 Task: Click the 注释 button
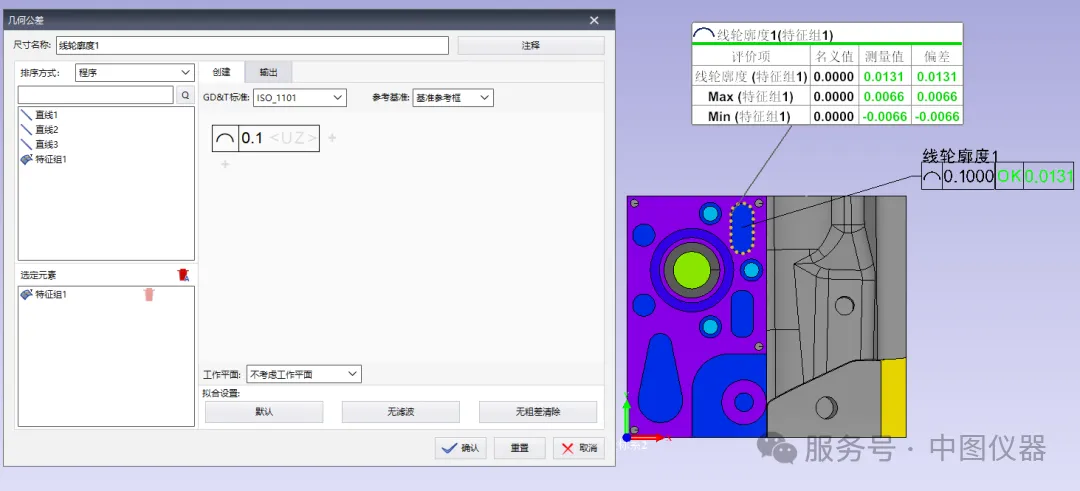tap(530, 45)
